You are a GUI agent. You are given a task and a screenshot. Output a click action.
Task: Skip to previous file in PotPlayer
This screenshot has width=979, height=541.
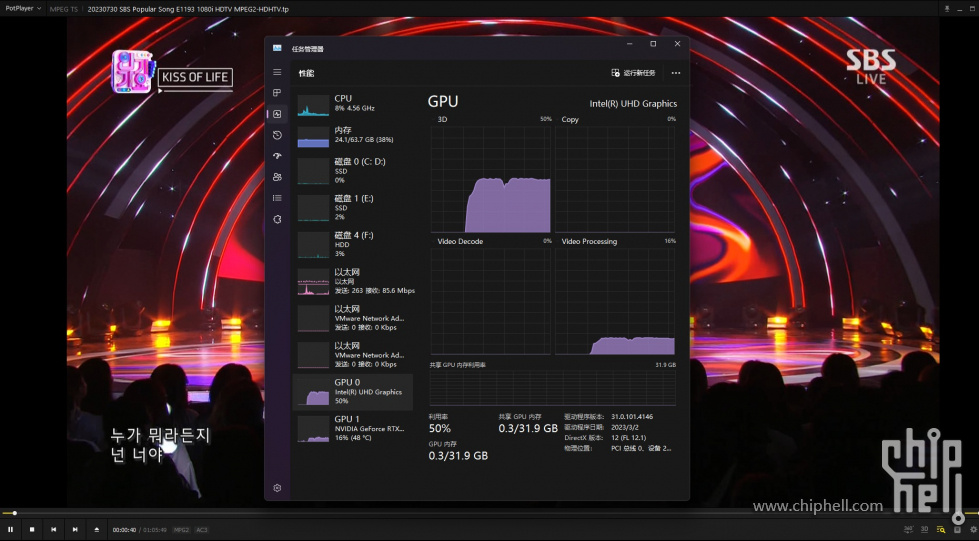(54, 529)
